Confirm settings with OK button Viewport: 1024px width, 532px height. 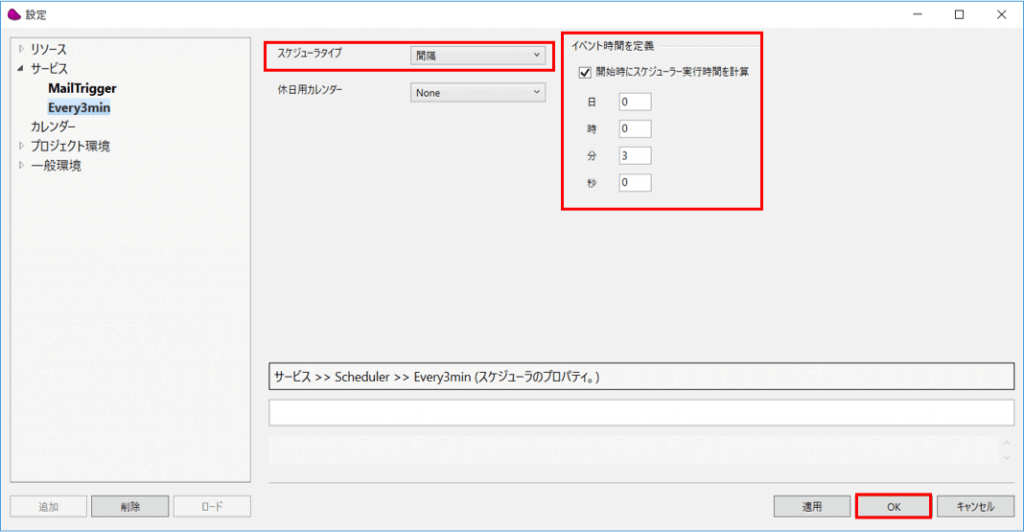pyautogui.click(x=893, y=506)
